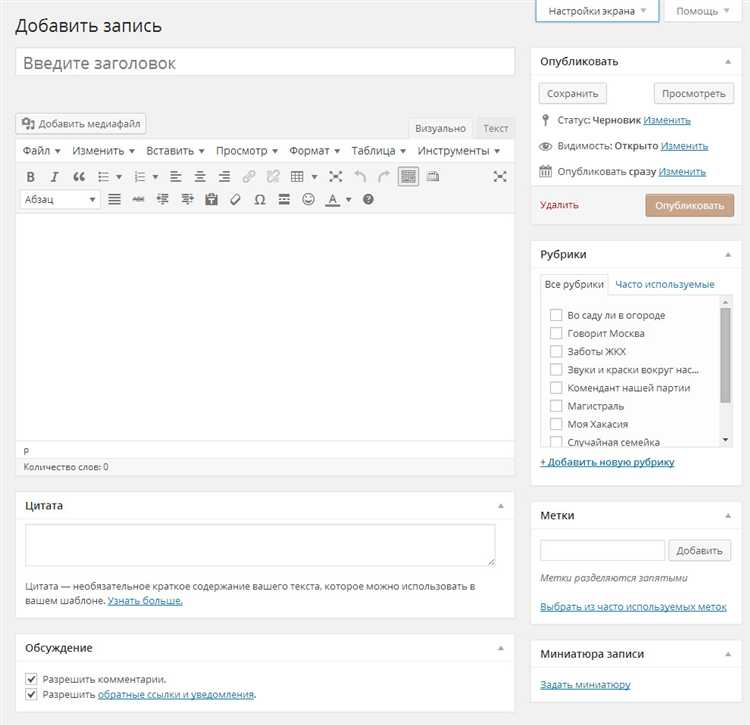
Task: Check the 'Говорит Москва' category
Action: pos(556,333)
